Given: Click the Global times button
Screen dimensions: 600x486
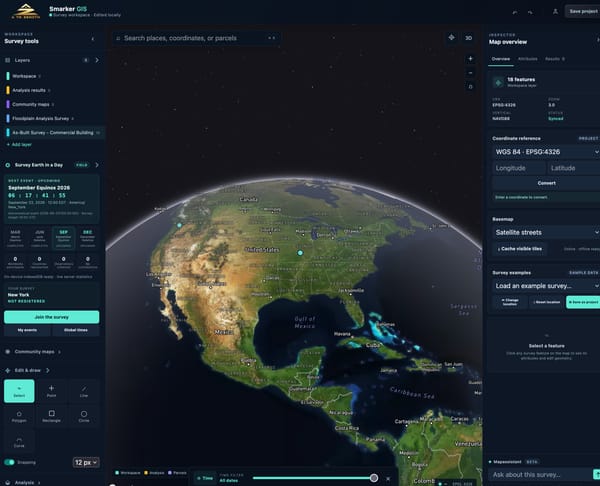Looking at the screenshot, I should [x=76, y=330].
